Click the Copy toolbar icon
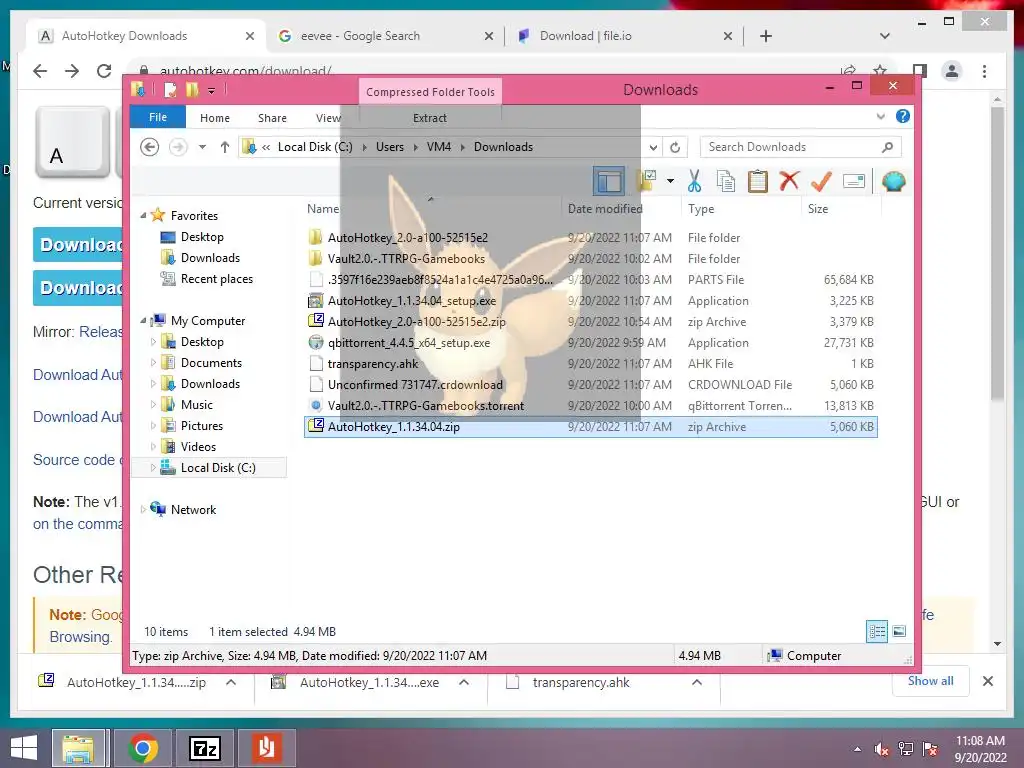This screenshot has height=768, width=1024. coord(726,181)
